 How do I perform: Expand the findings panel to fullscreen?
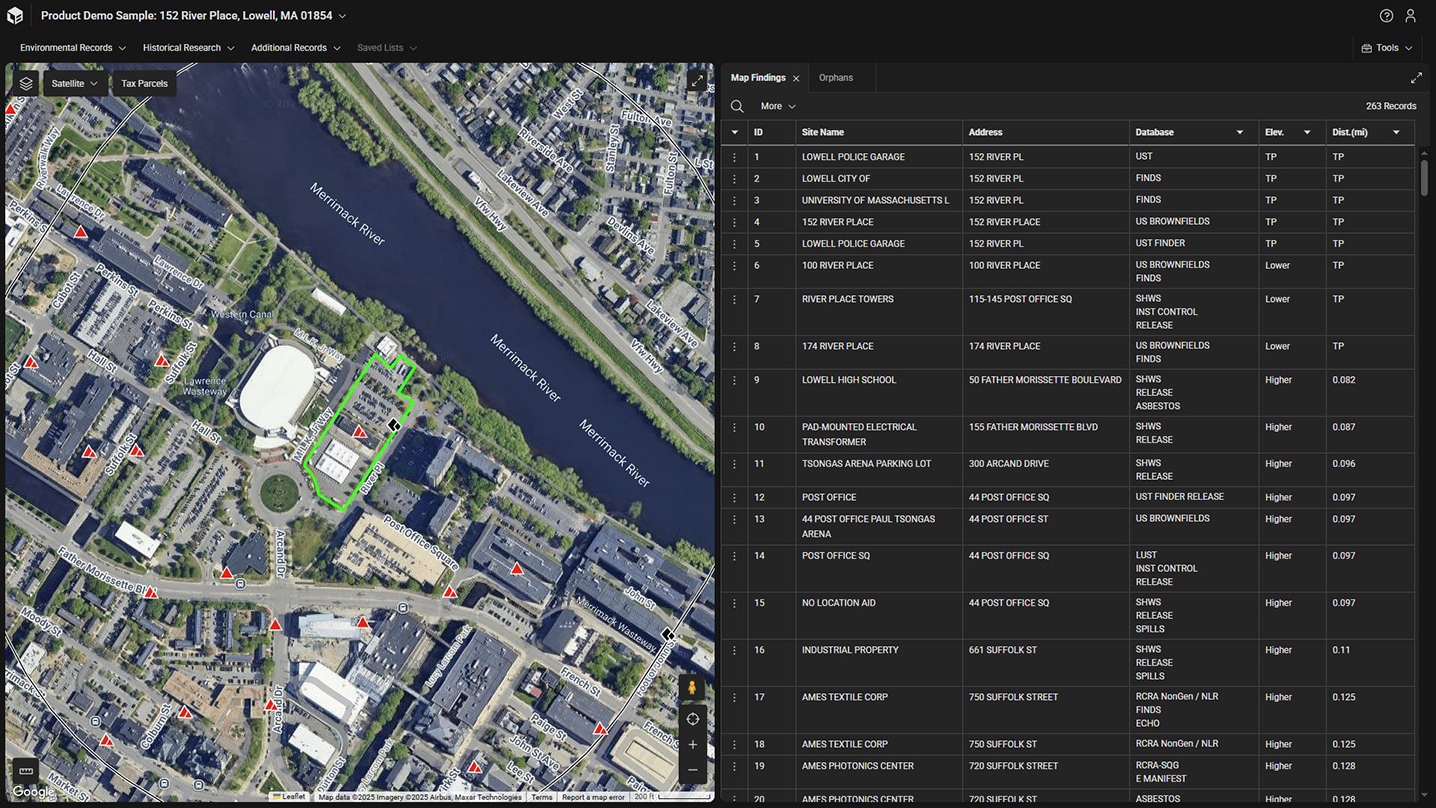(1416, 78)
